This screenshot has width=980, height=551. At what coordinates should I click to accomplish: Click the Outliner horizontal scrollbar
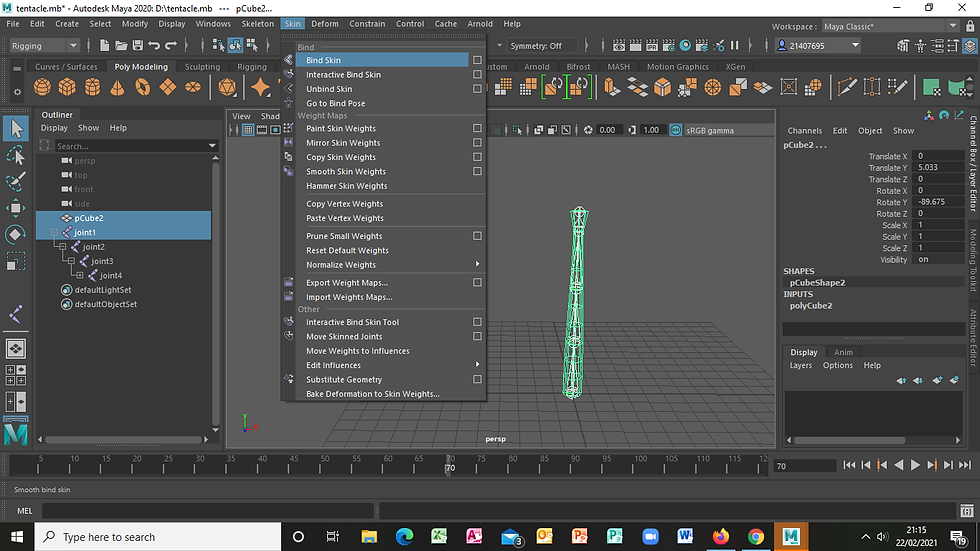tap(123, 440)
